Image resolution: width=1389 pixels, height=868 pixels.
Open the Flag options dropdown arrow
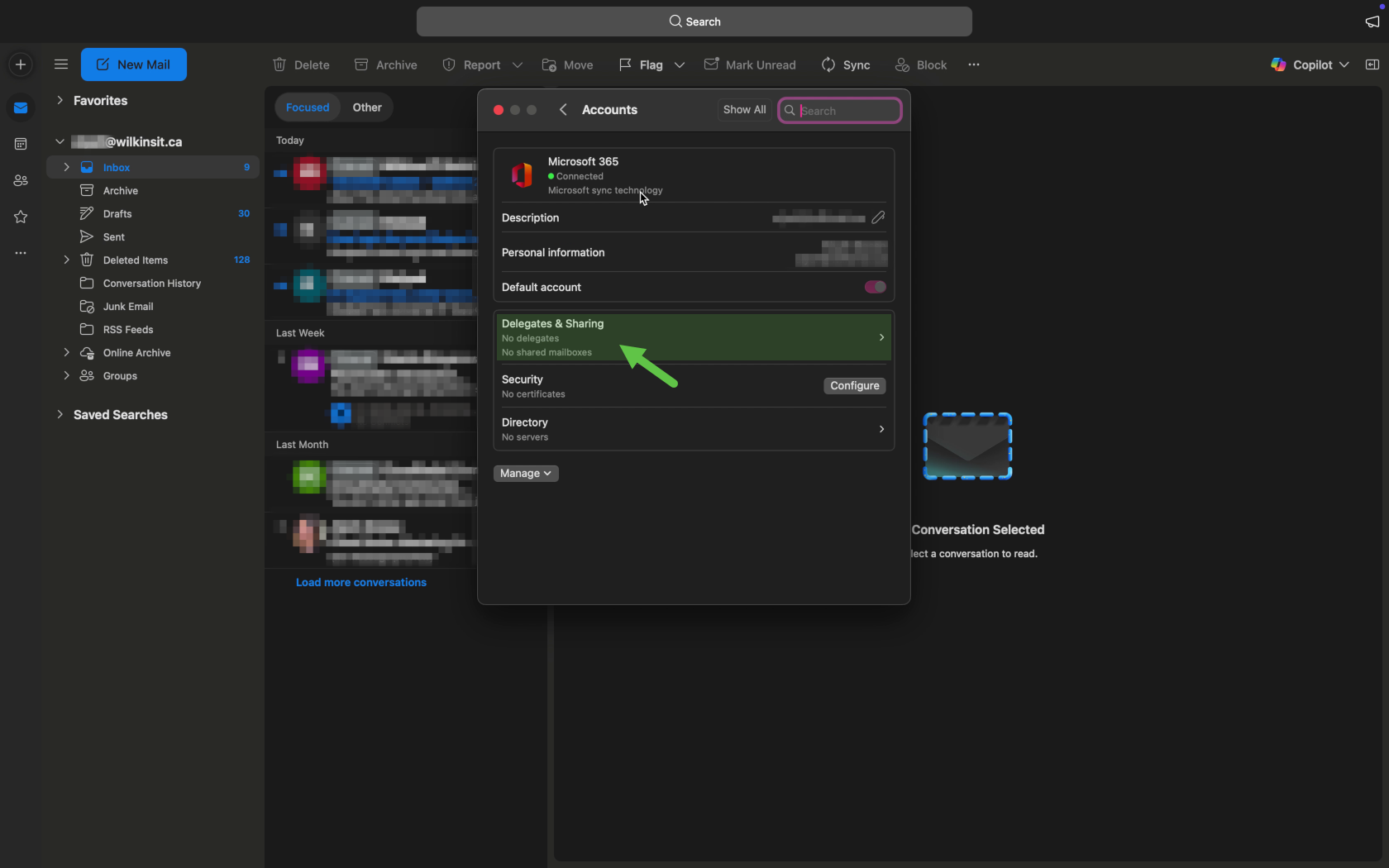pos(680,64)
